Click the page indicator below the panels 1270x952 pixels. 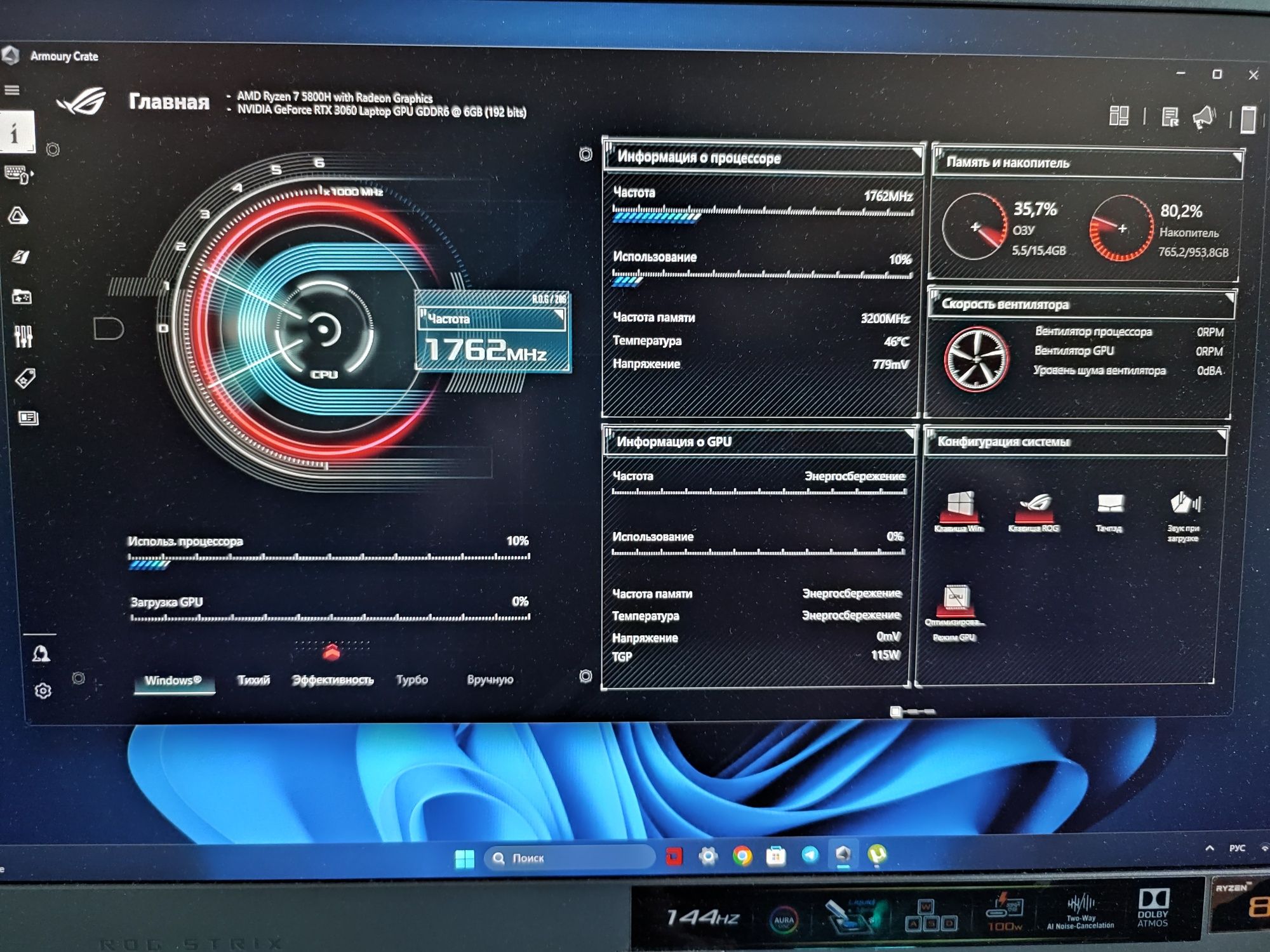pyautogui.click(x=912, y=711)
